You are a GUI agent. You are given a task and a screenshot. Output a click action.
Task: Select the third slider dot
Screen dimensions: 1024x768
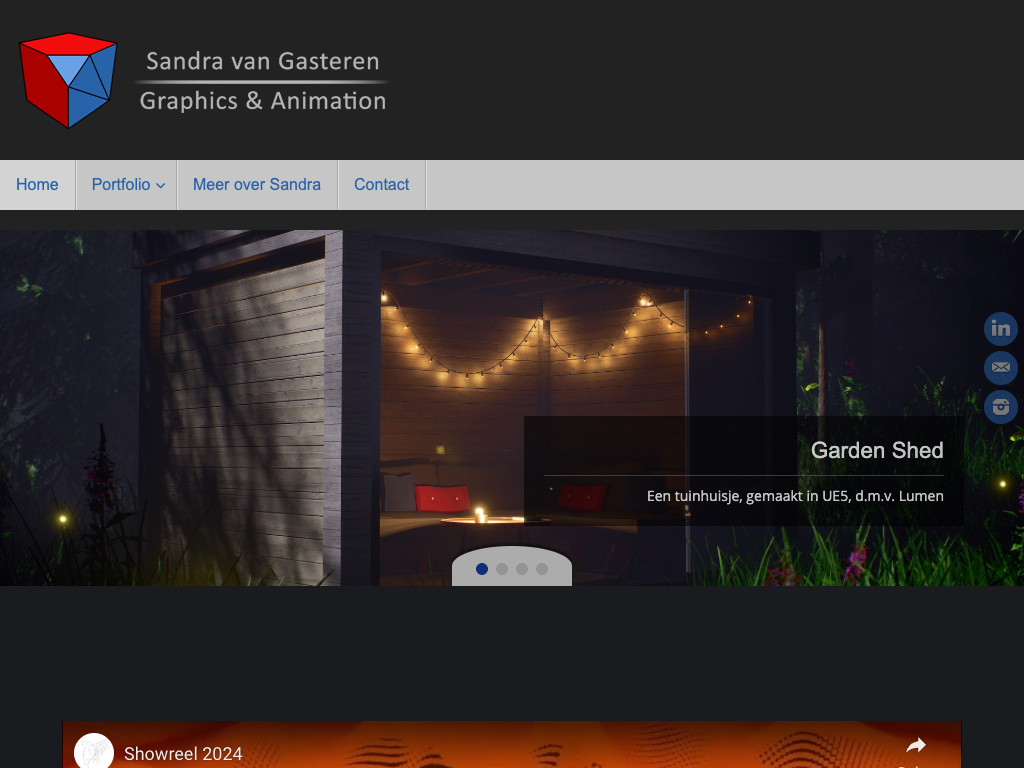(x=522, y=569)
